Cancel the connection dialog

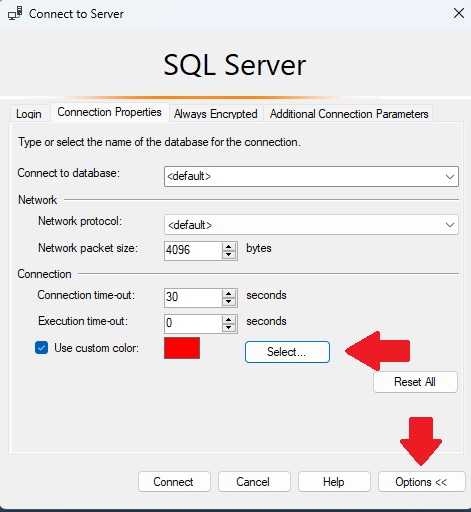click(254, 482)
